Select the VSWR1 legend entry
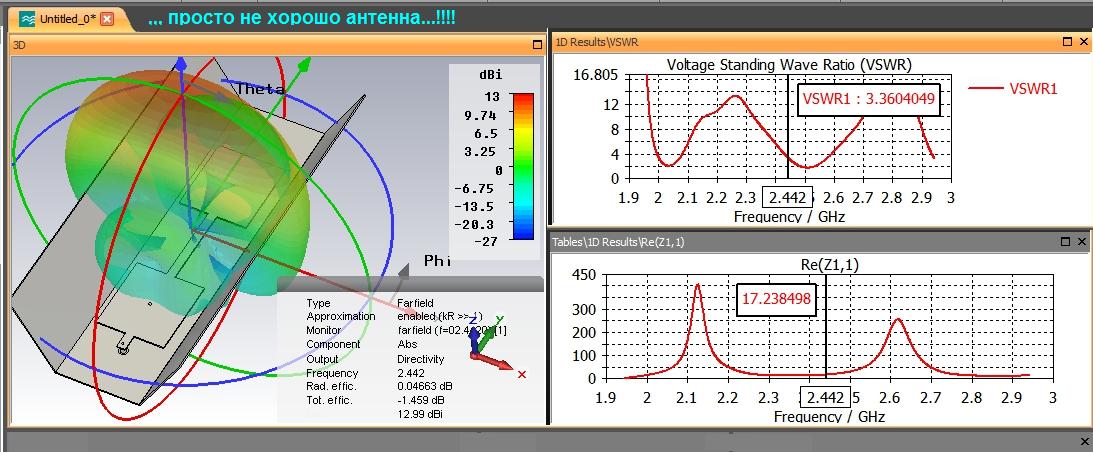The width and height of the screenshot is (1093, 452). (x=1014, y=89)
